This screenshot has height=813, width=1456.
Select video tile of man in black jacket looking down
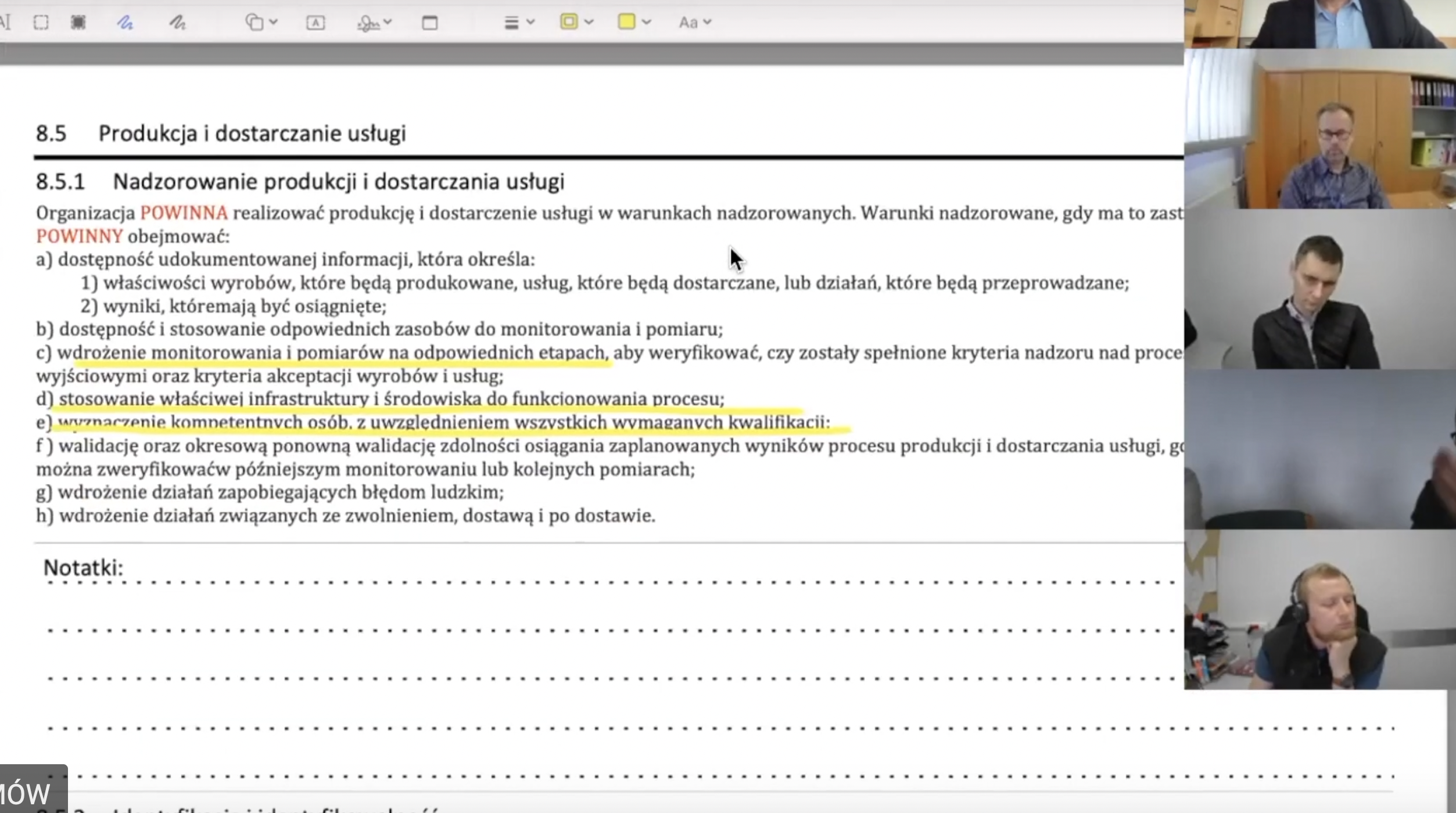[x=1320, y=289]
